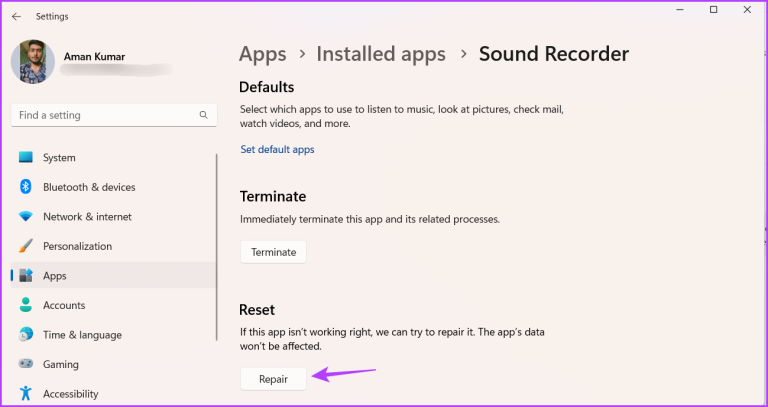
Task: Click the Defaults section heading
Action: [266, 87]
